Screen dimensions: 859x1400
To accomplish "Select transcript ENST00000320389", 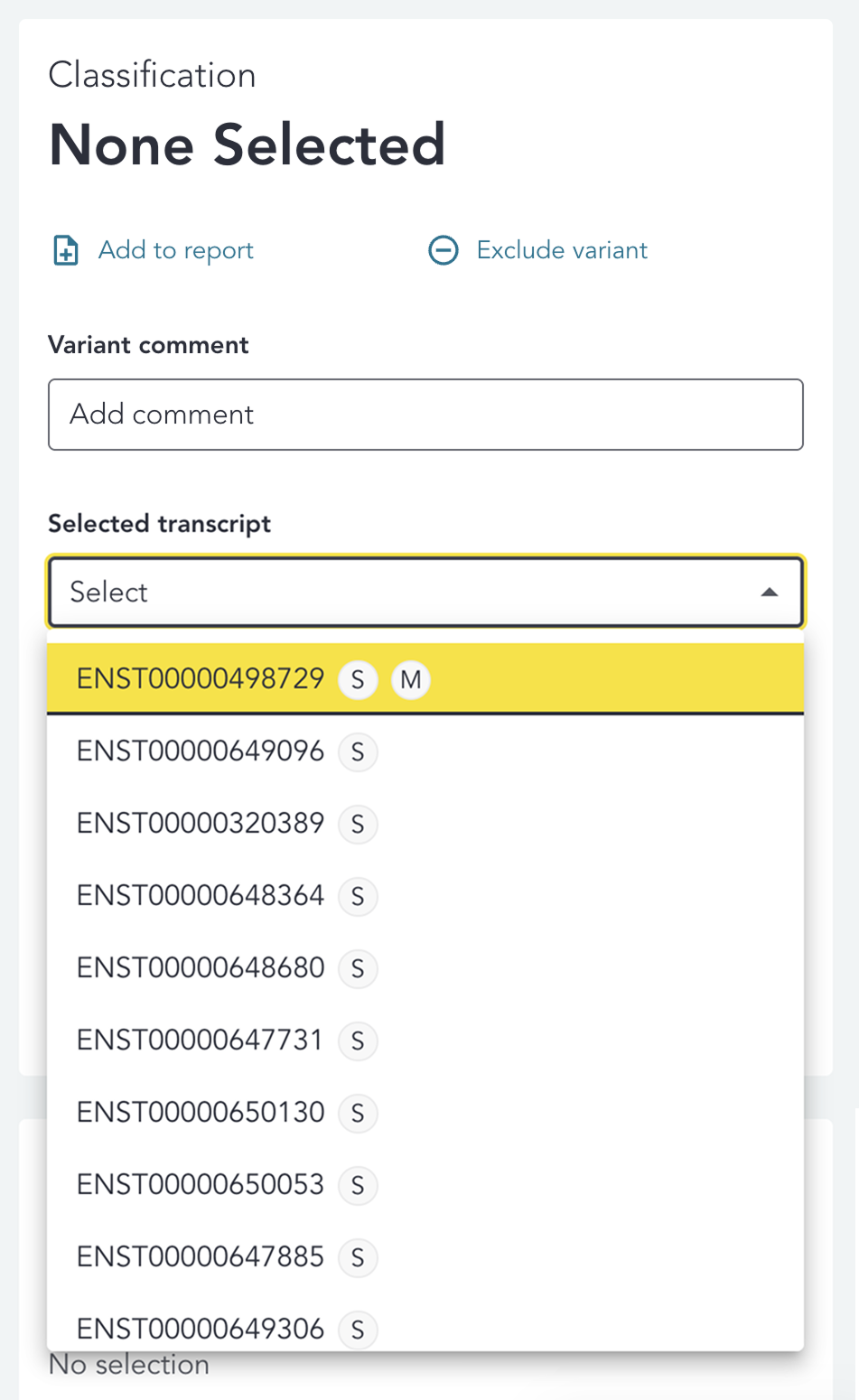I will (200, 824).
